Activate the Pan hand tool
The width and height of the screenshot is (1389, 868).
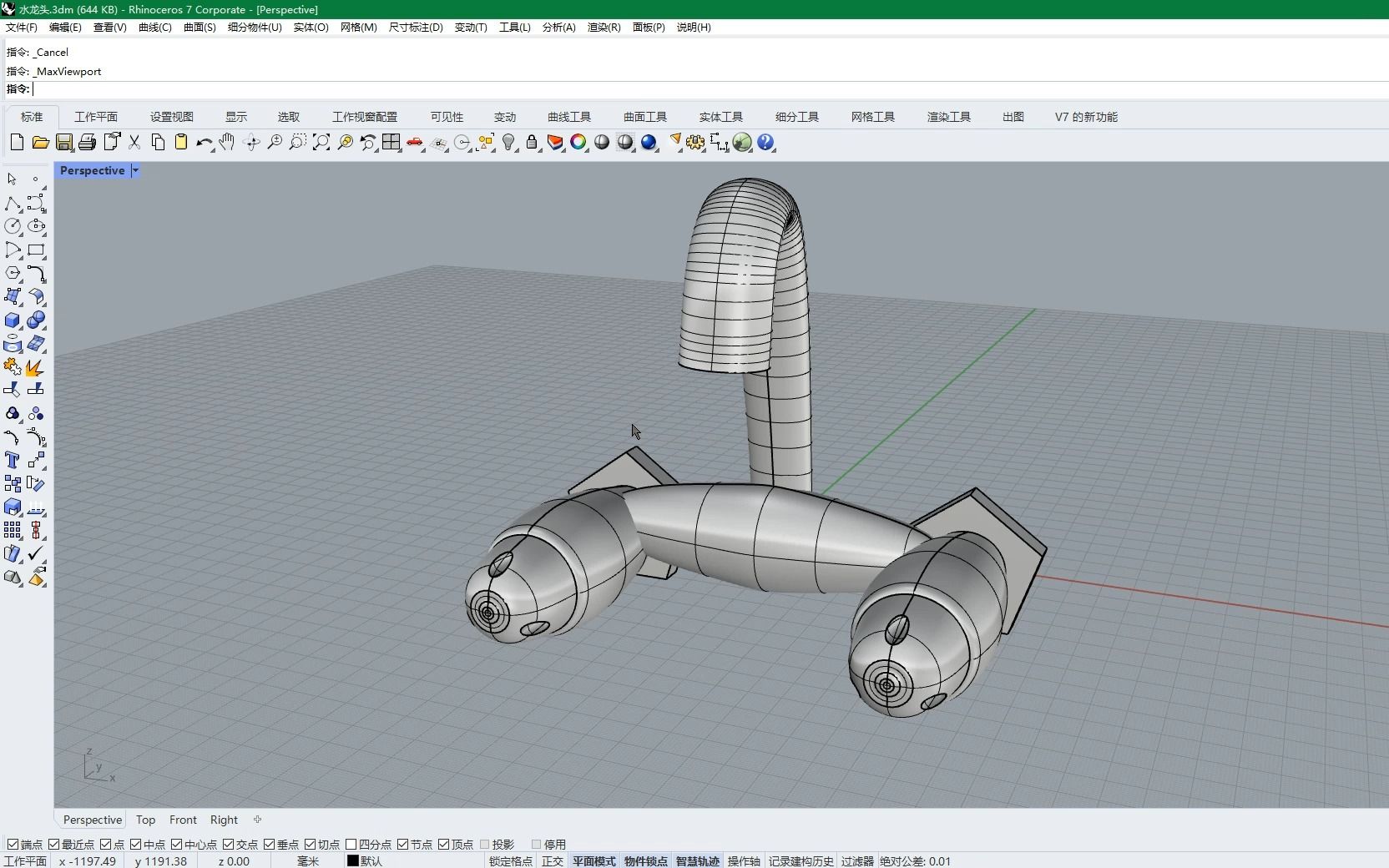[x=227, y=143]
